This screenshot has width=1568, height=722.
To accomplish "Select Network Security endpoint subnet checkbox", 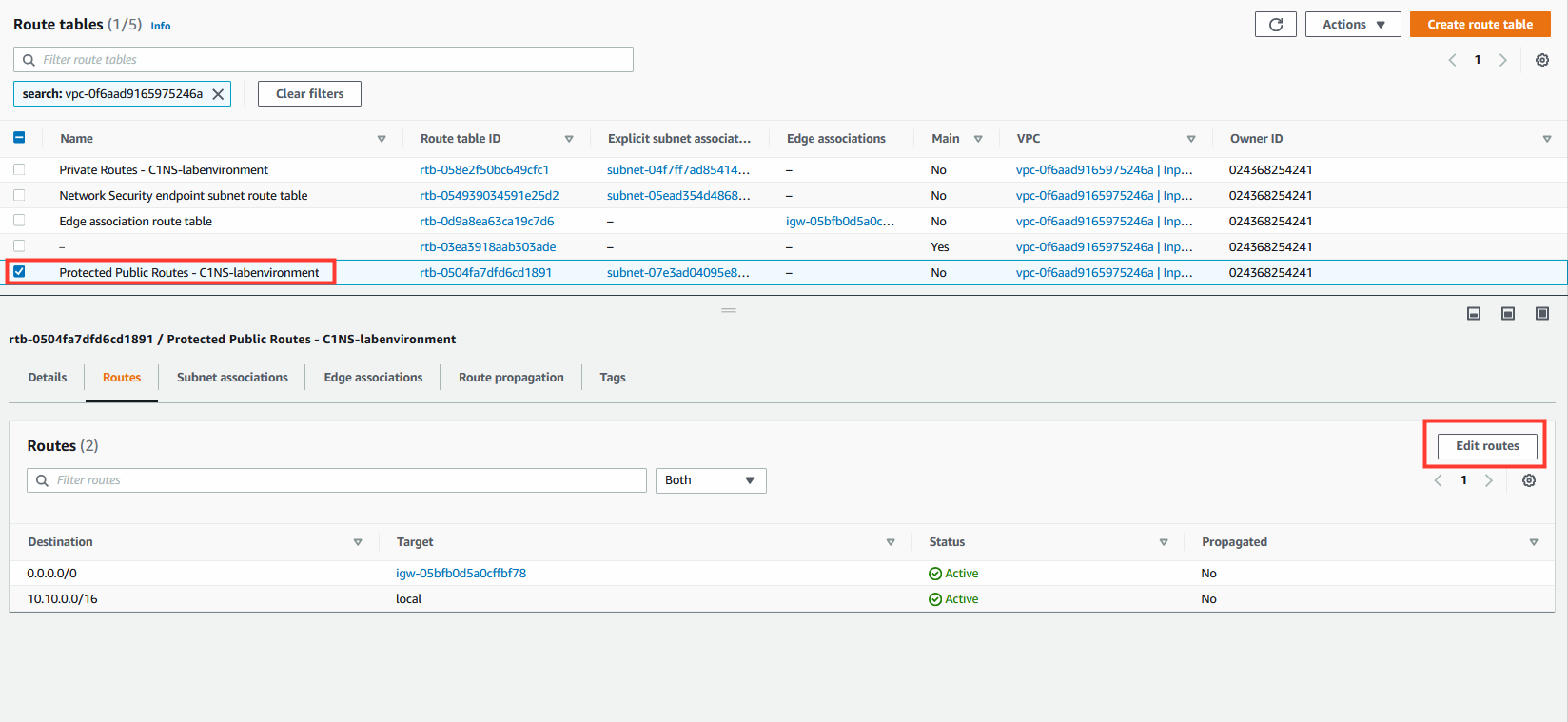I will point(19,195).
